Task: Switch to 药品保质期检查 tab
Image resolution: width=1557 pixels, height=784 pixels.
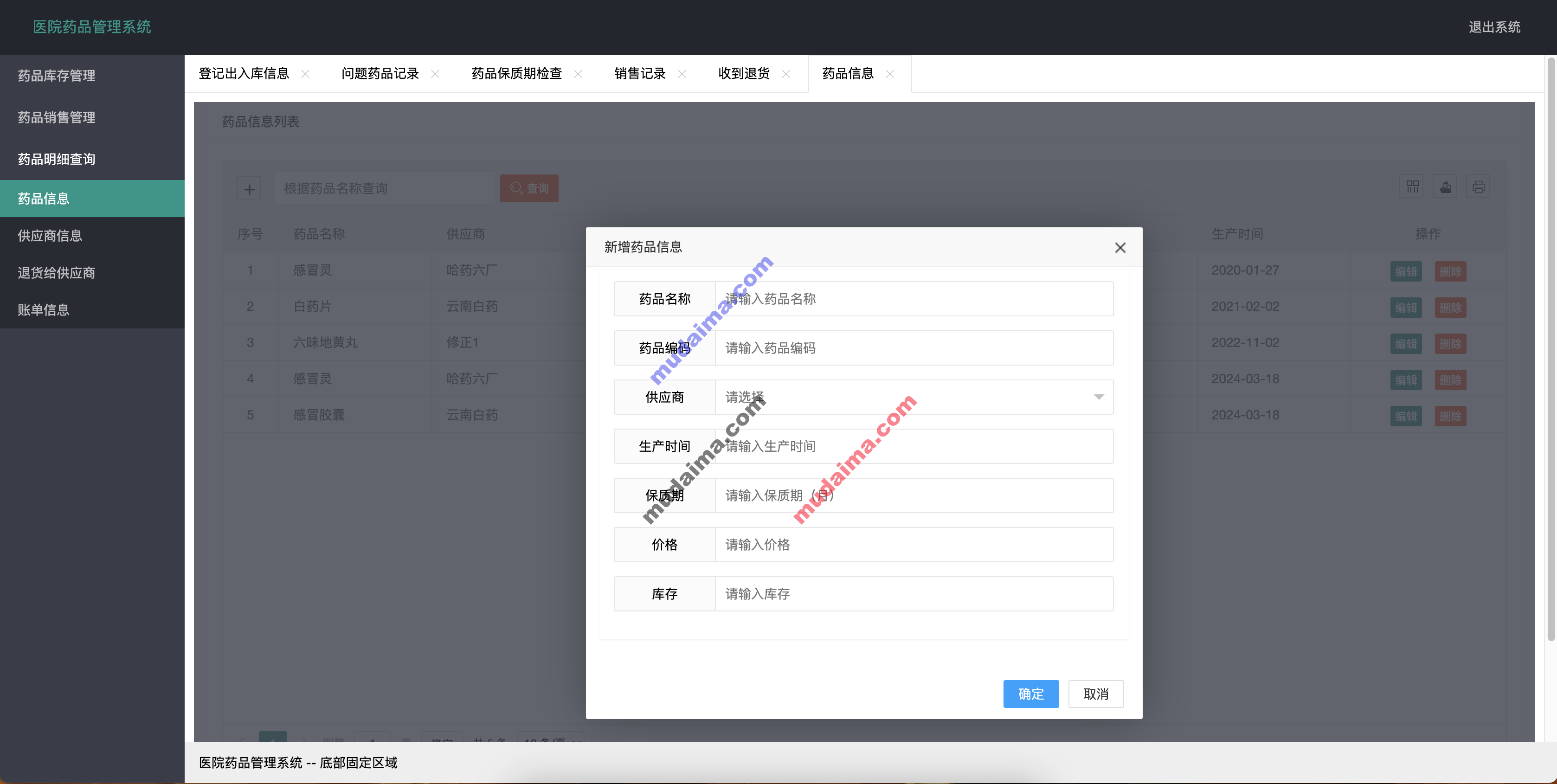Action: click(x=517, y=74)
